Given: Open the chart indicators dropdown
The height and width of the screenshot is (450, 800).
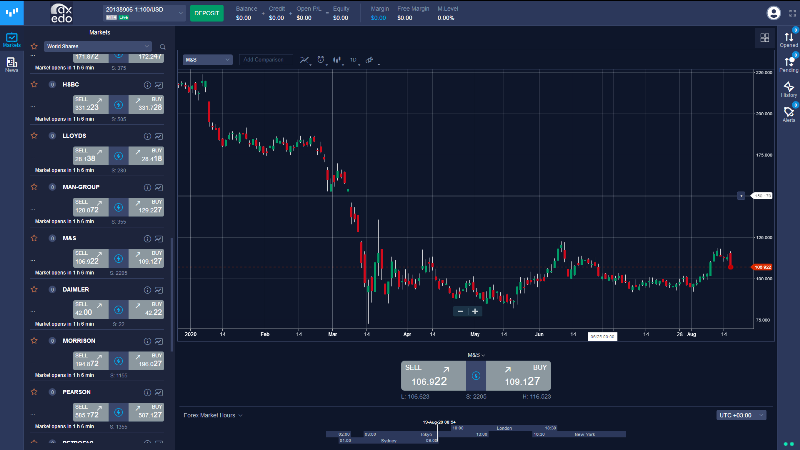Looking at the screenshot, I should click(x=305, y=60).
